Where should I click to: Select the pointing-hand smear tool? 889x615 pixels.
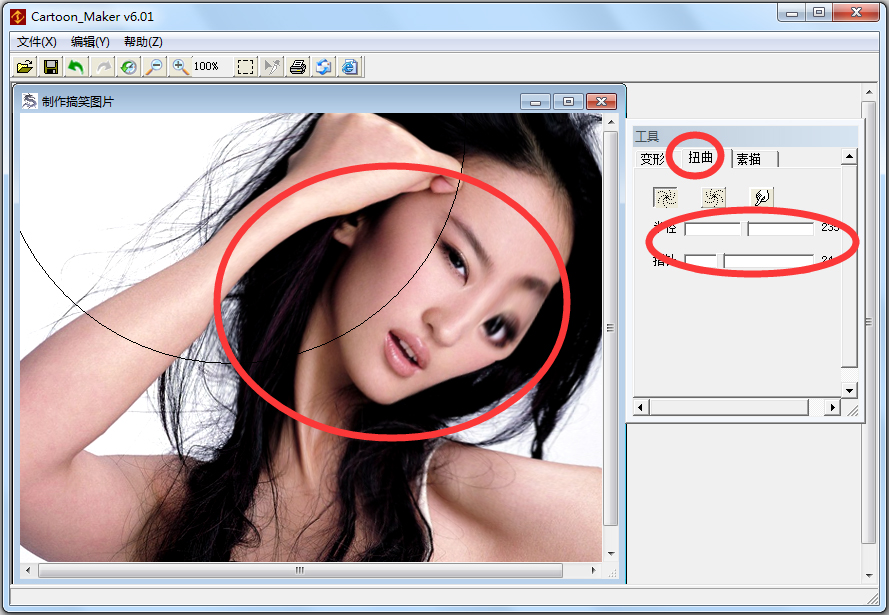761,197
